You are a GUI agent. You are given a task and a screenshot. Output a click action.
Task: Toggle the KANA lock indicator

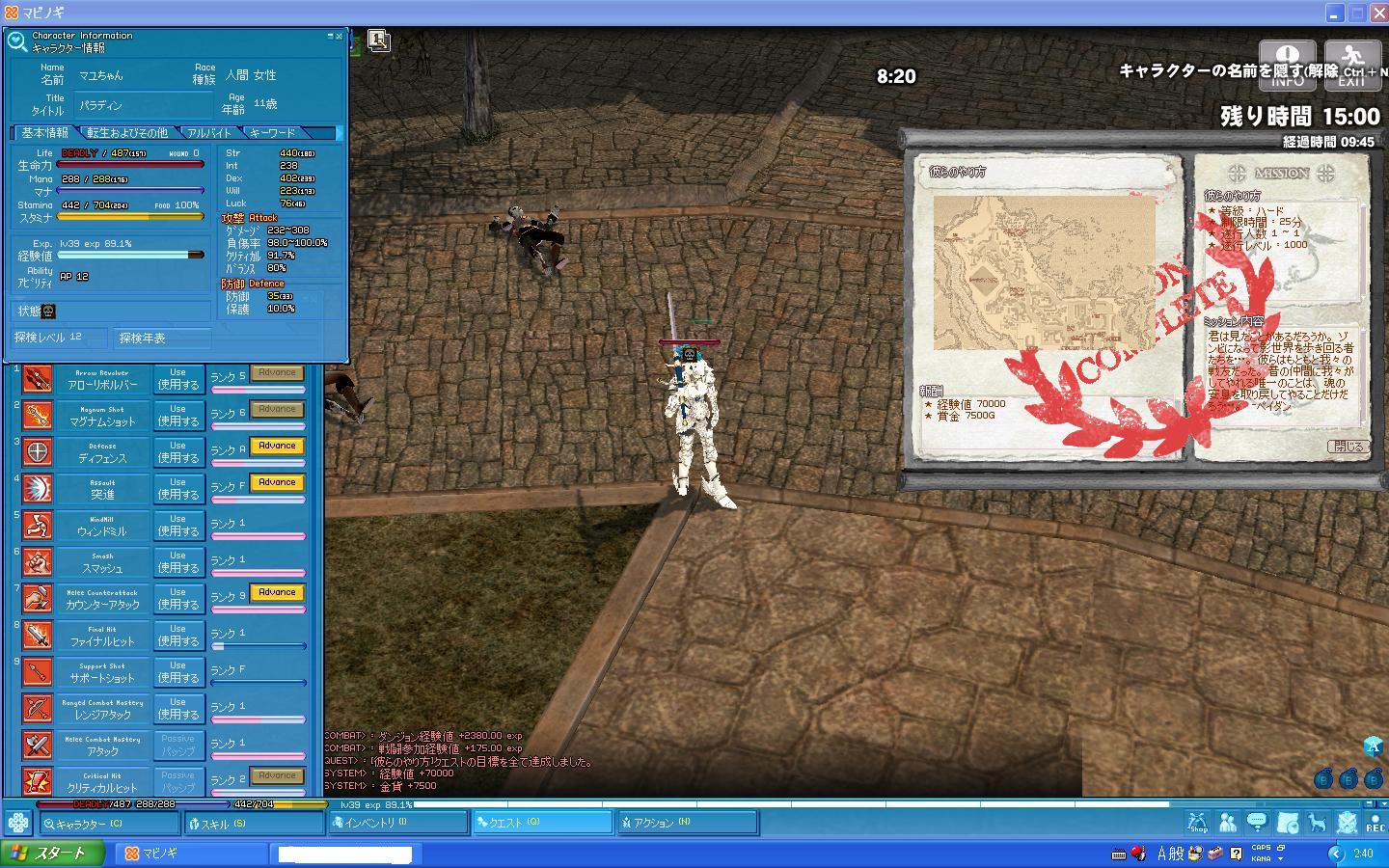pos(1261,858)
